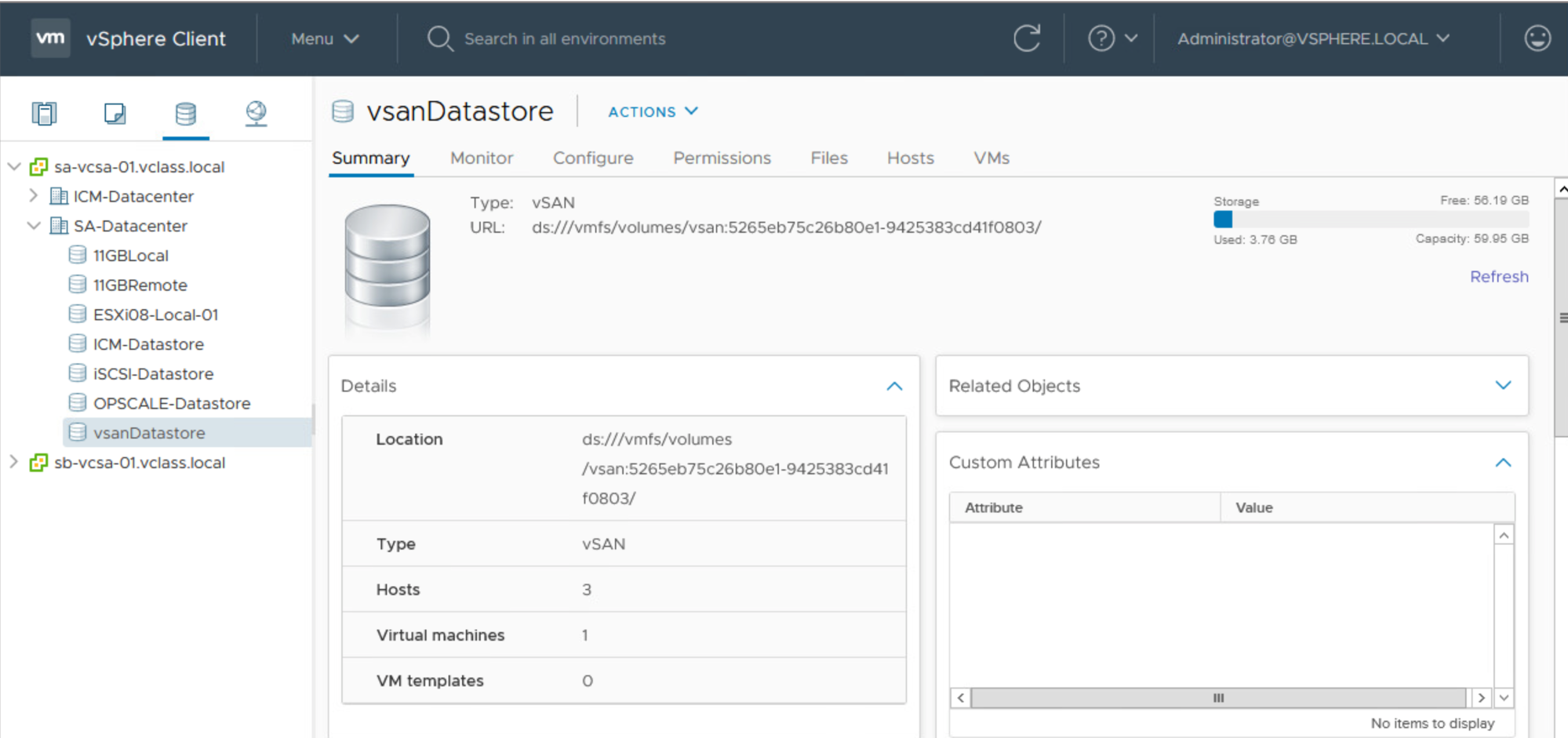Open the dropdown arrow next to help
Screen dimensions: 1568x738
tap(1131, 38)
